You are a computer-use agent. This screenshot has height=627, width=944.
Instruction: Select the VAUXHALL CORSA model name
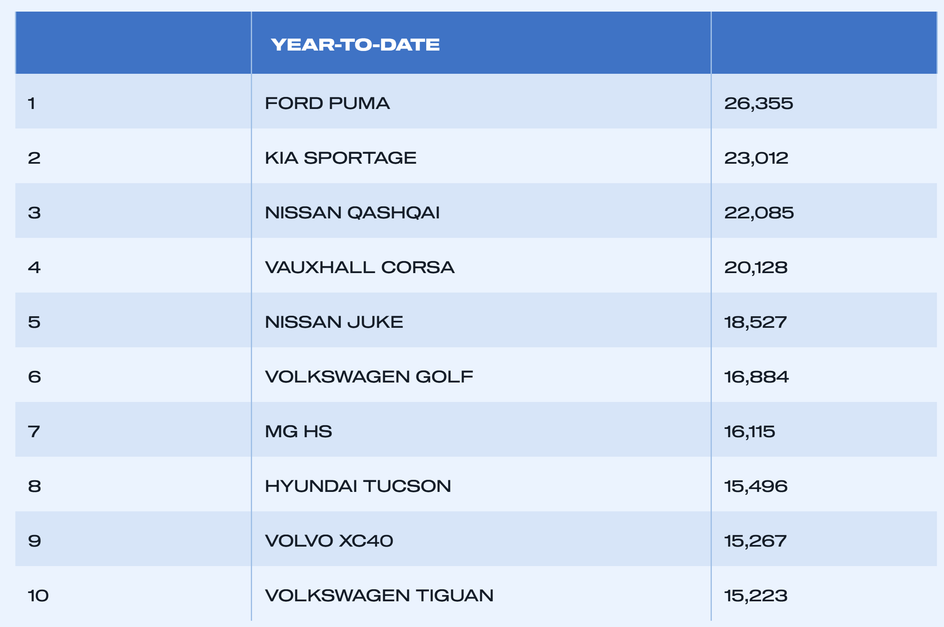pos(359,267)
